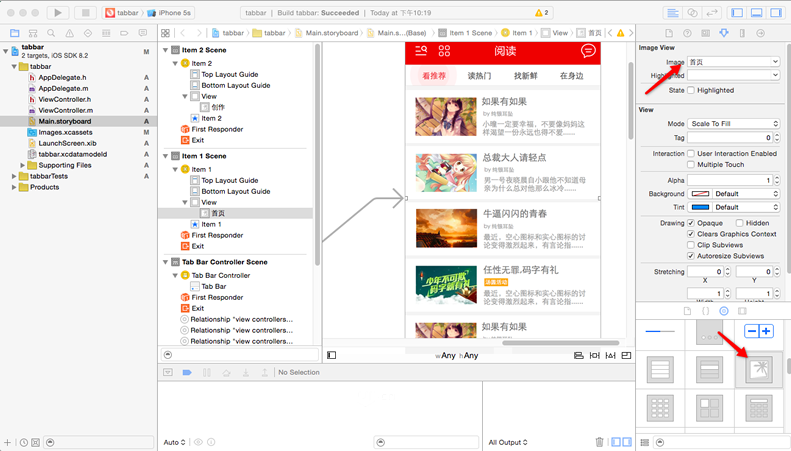This screenshot has height=451, width=791.
Task: Open the Attributes inspector tab icon
Action: pyautogui.click(x=724, y=32)
